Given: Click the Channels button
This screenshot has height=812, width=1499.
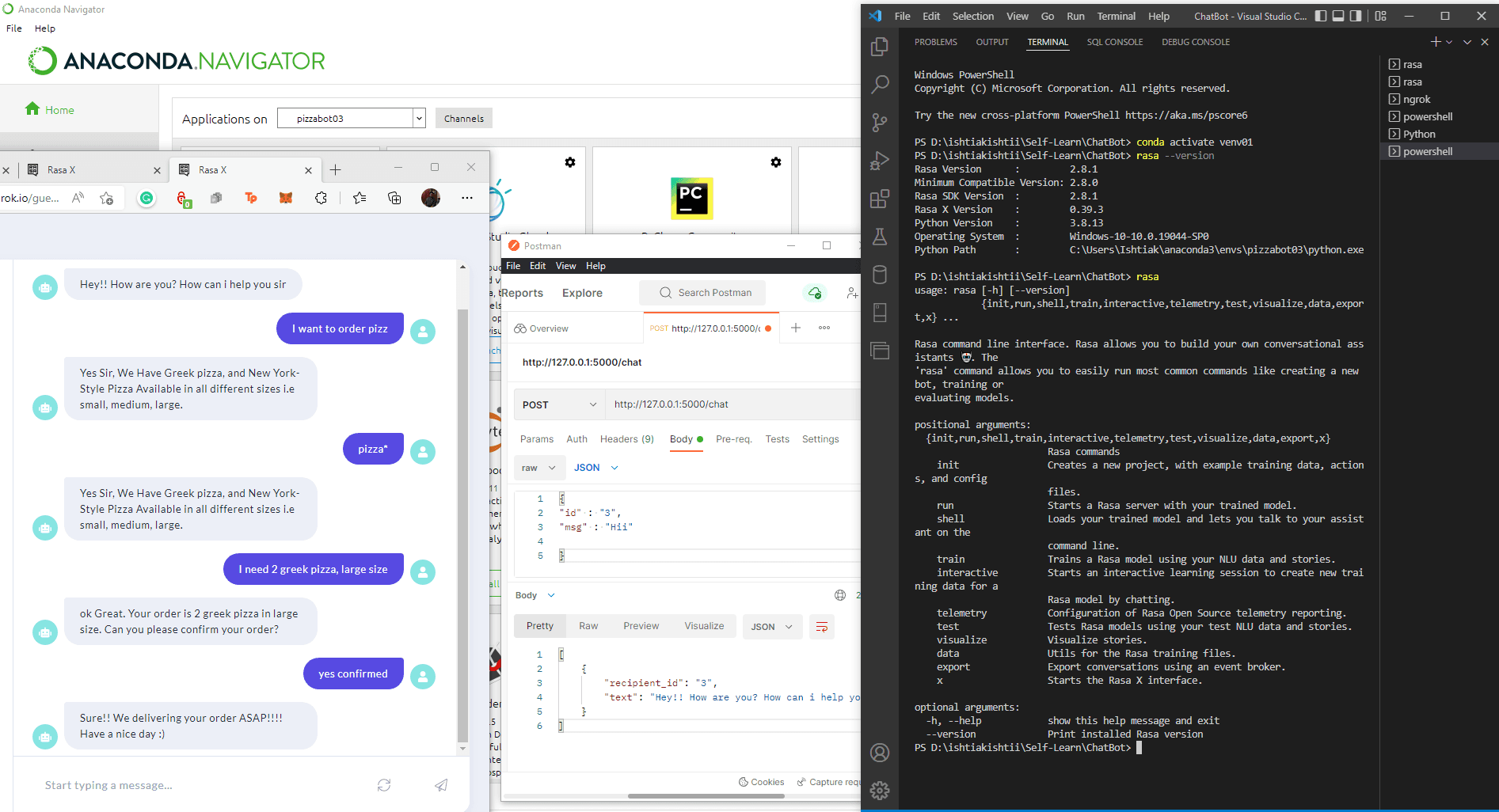Looking at the screenshot, I should (463, 119).
